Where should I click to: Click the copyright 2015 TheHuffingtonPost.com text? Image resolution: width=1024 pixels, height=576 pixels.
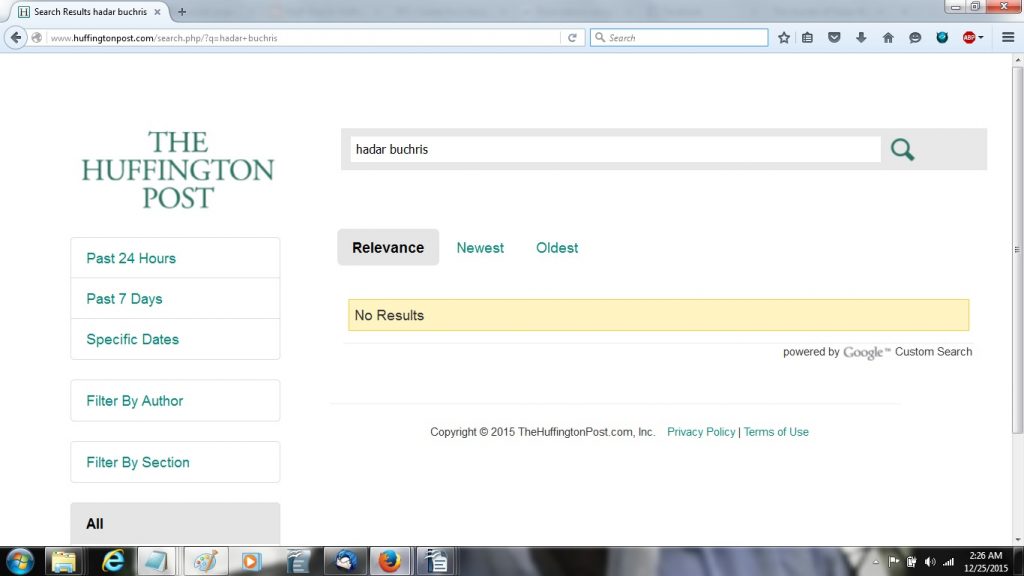click(542, 432)
